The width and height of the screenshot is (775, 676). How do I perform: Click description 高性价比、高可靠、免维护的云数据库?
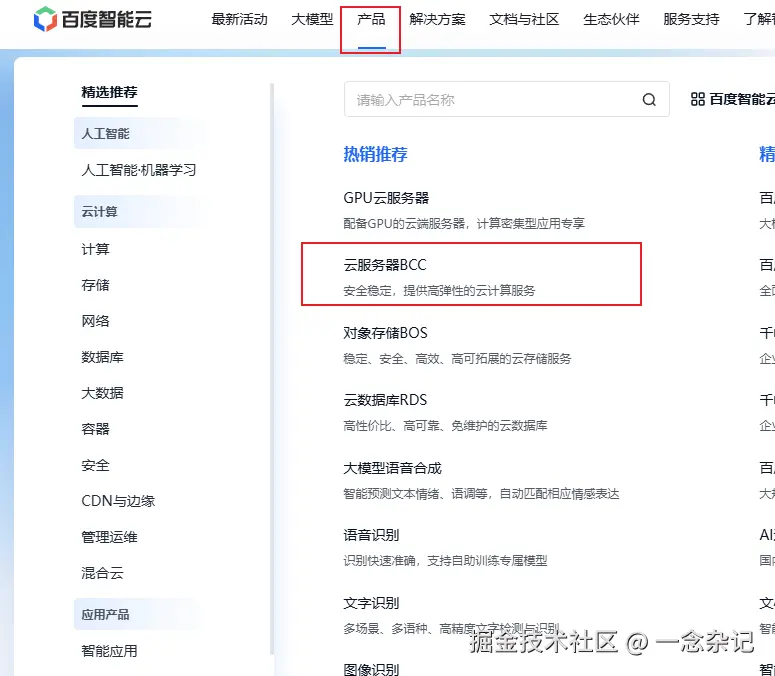click(x=445, y=425)
